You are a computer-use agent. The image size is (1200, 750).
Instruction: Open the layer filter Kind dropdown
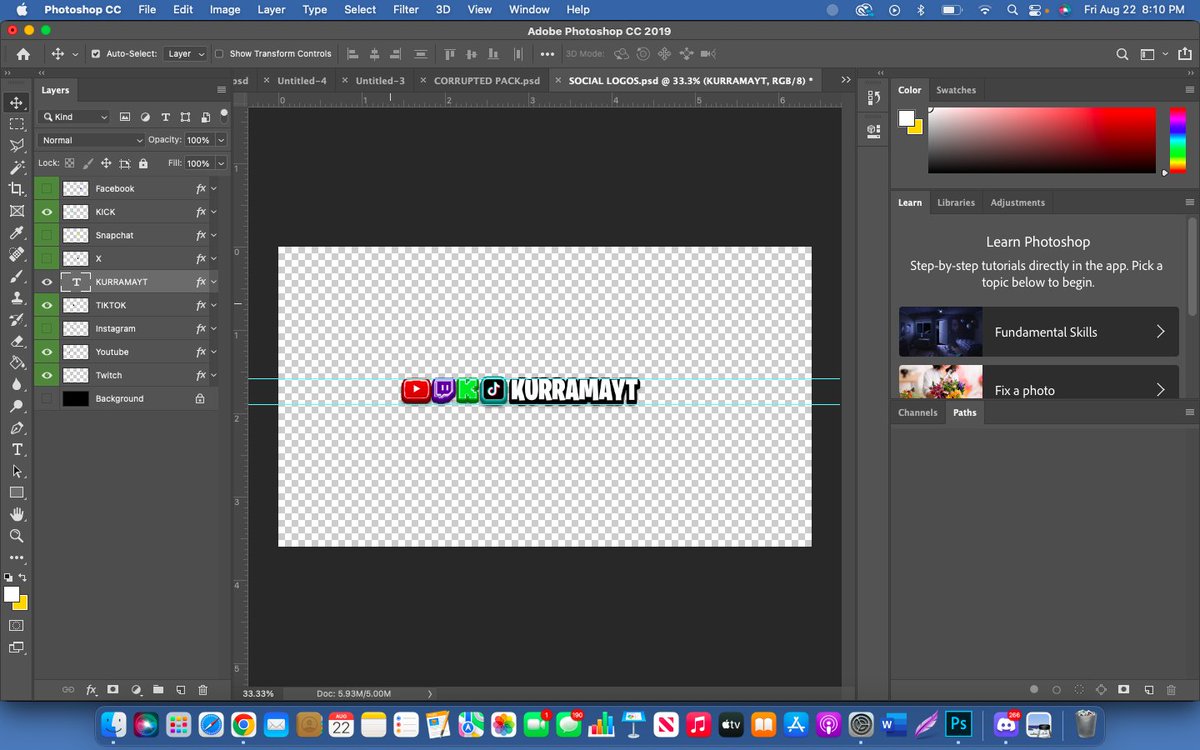[76, 117]
